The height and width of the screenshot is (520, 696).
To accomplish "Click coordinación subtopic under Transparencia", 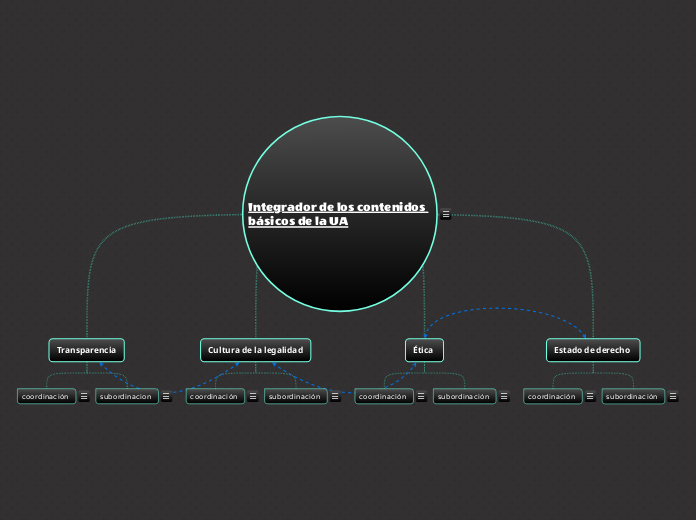I will pos(47,396).
